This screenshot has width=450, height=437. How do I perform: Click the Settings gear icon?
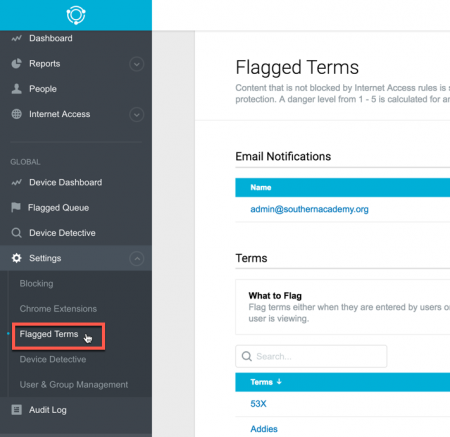tap(16, 258)
